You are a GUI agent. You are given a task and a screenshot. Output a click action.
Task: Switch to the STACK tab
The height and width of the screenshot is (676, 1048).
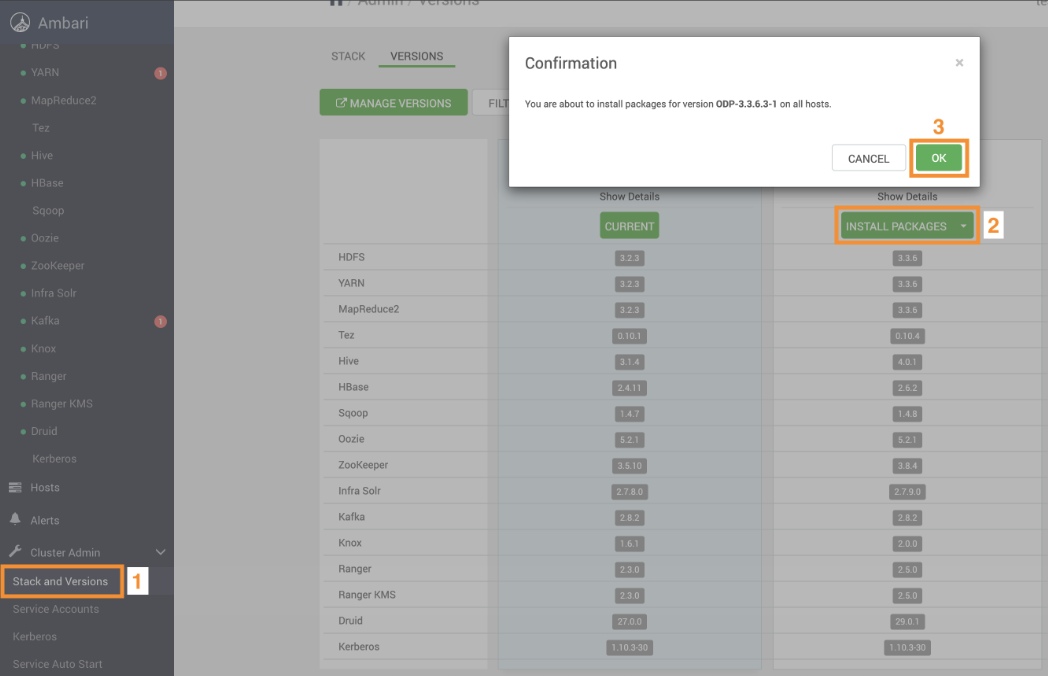coord(348,56)
